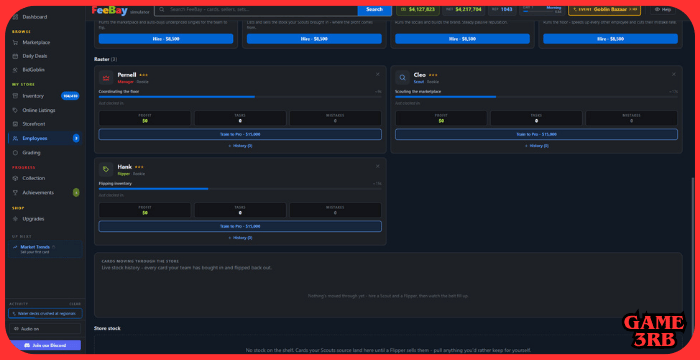Expand Pernell's History section

pos(240,146)
